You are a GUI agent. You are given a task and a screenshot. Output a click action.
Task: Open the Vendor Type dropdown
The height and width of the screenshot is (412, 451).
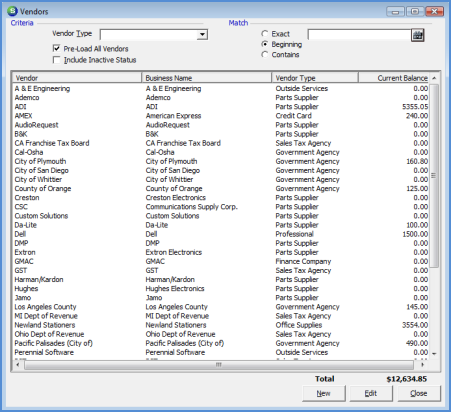[x=202, y=35]
